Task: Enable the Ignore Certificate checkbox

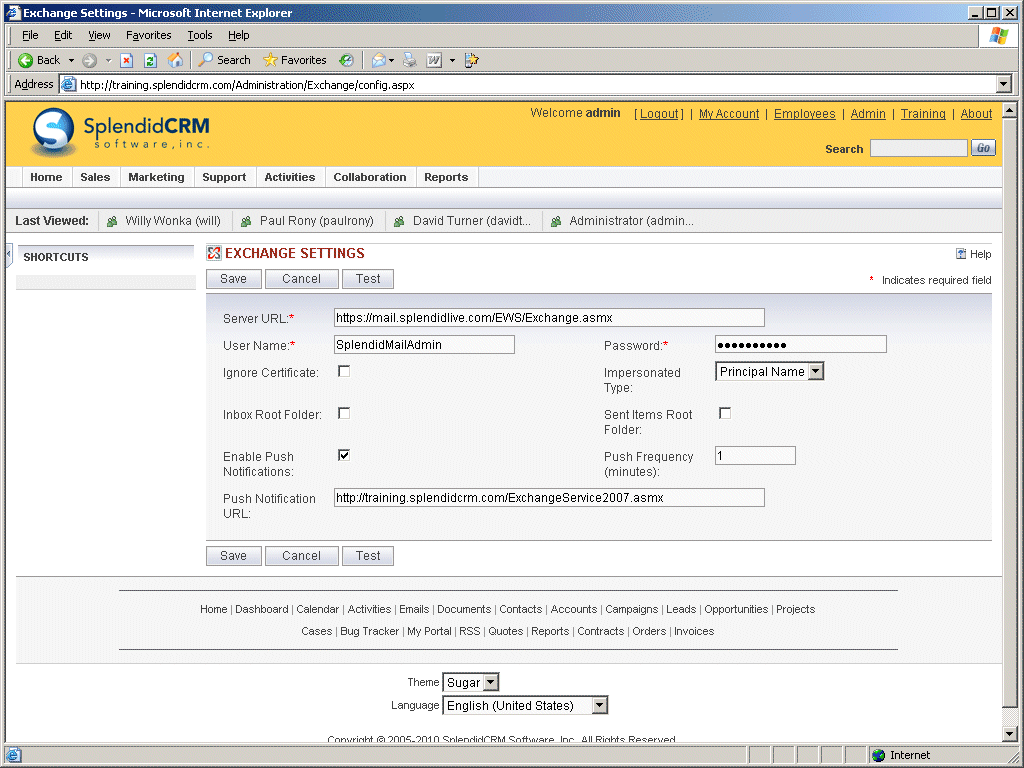Action: coord(344,372)
